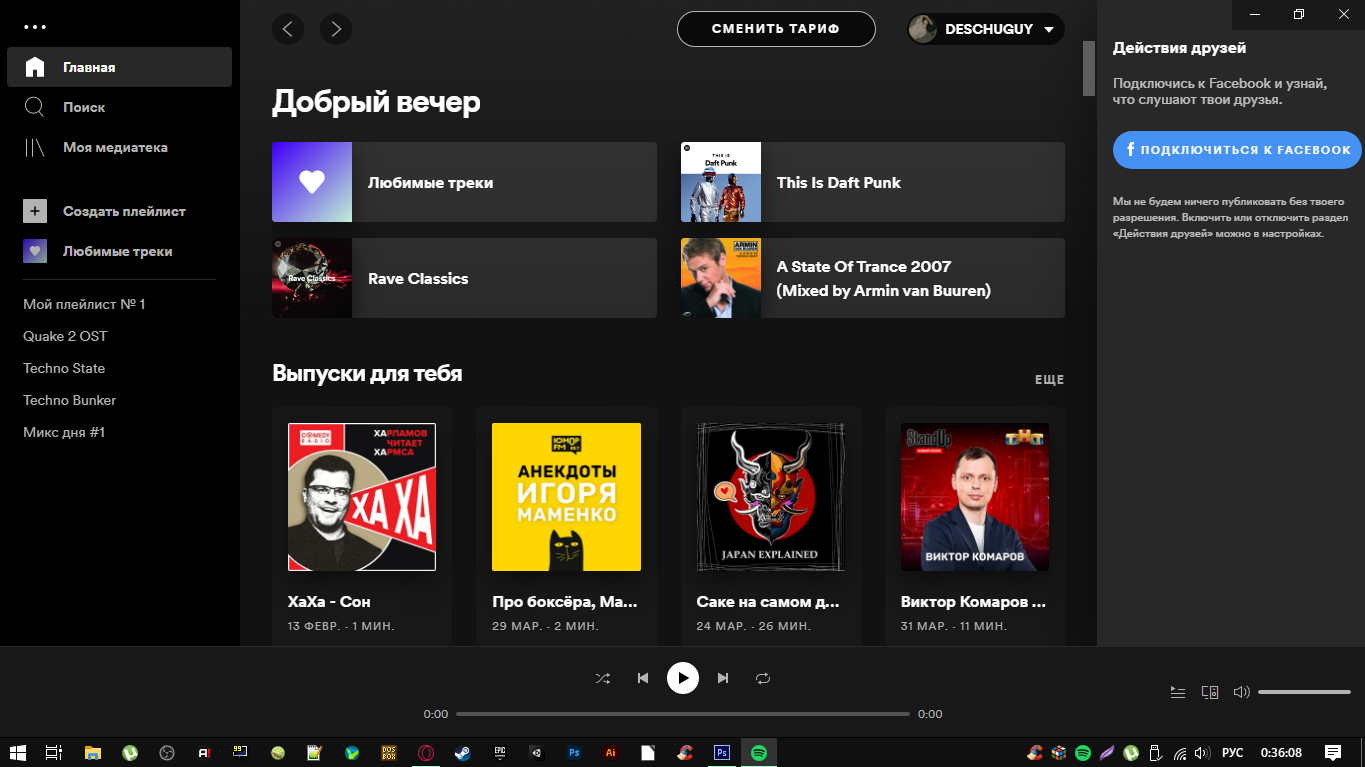Open Adobe Illustrator from the taskbar
This screenshot has width=1365, height=767.
tap(611, 753)
